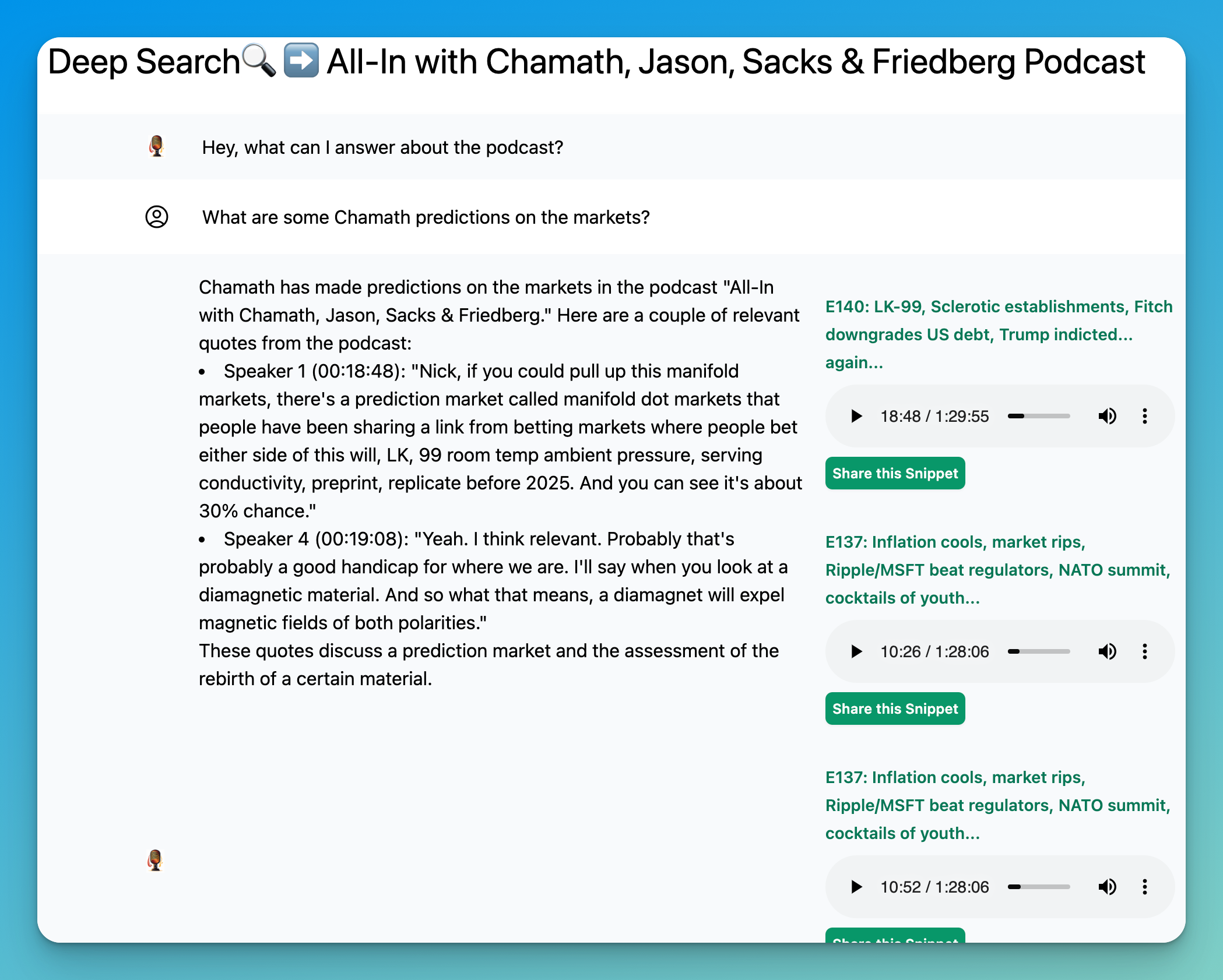Click the 10:26 / 1:28:06 time display
This screenshot has height=980, width=1223.
click(934, 651)
